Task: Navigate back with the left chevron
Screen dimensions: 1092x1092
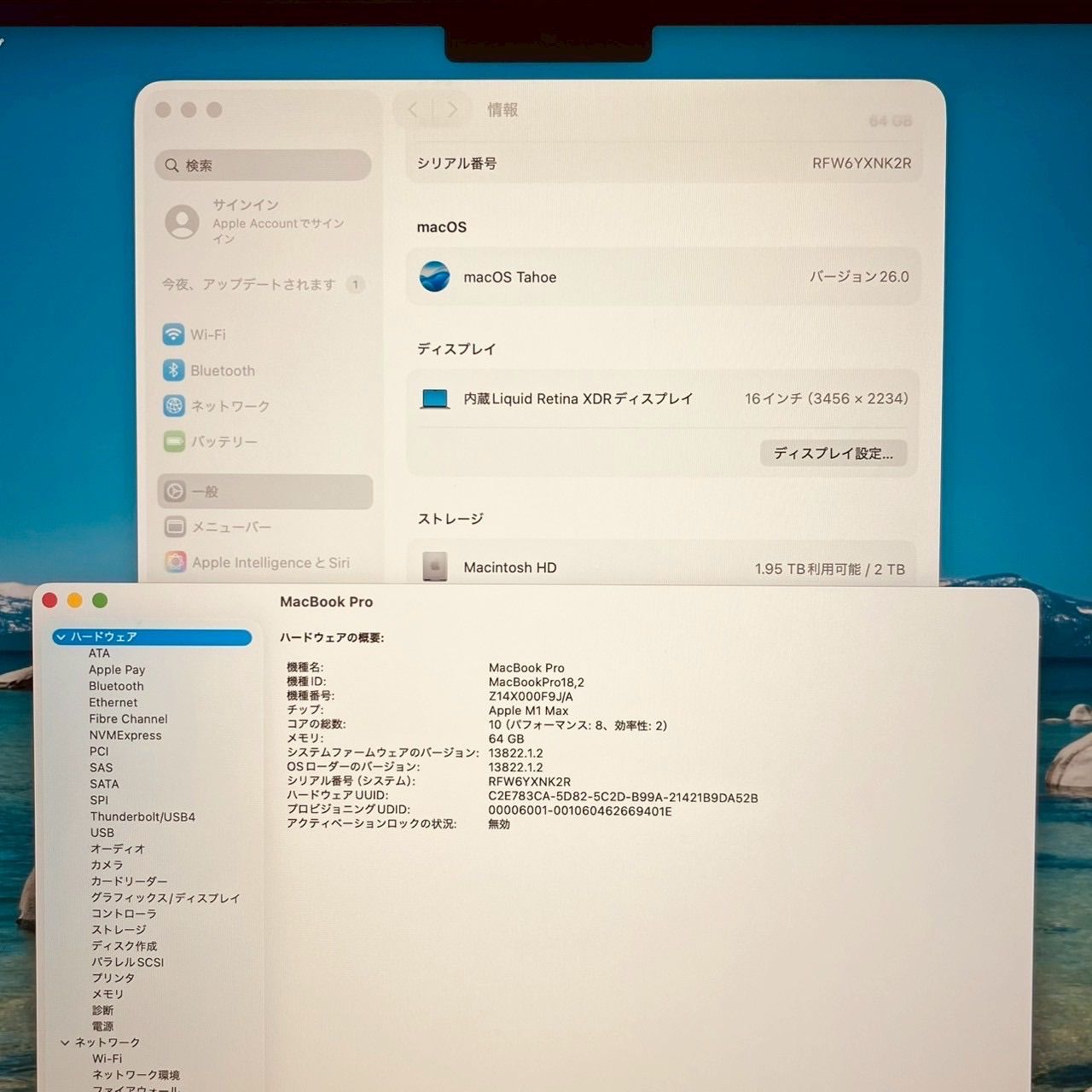Action: pos(414,109)
